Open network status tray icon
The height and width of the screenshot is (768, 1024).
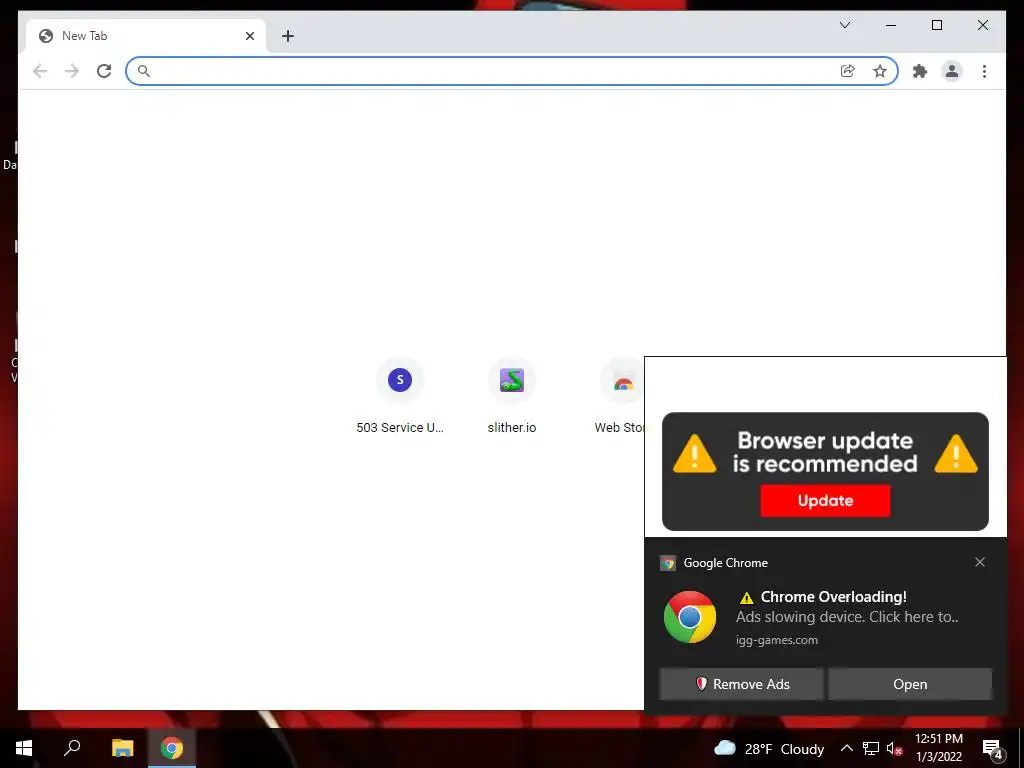pos(871,748)
